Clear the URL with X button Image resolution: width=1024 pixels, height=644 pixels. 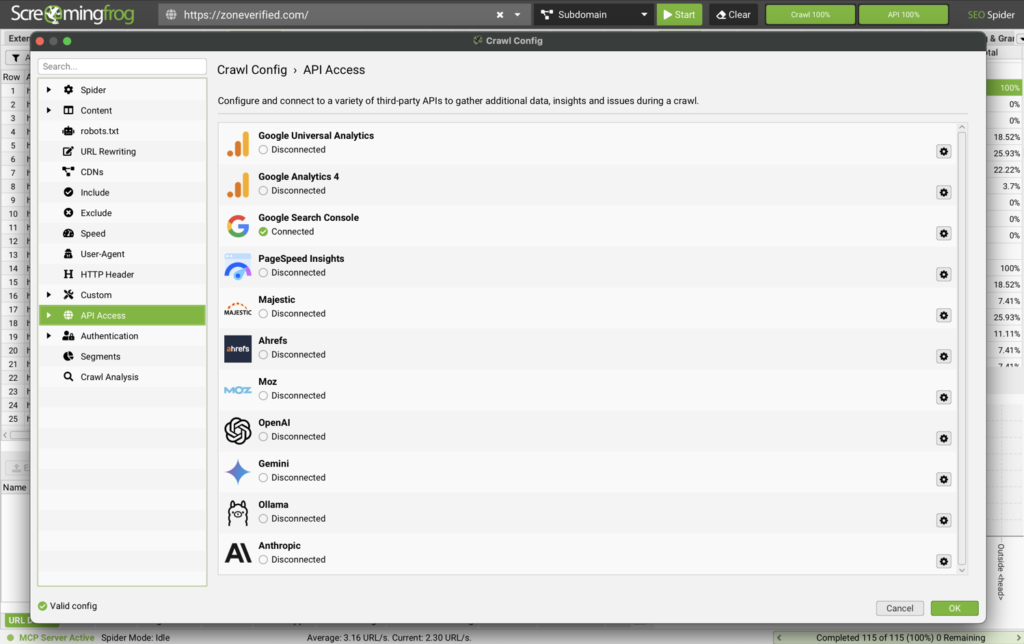(x=500, y=14)
